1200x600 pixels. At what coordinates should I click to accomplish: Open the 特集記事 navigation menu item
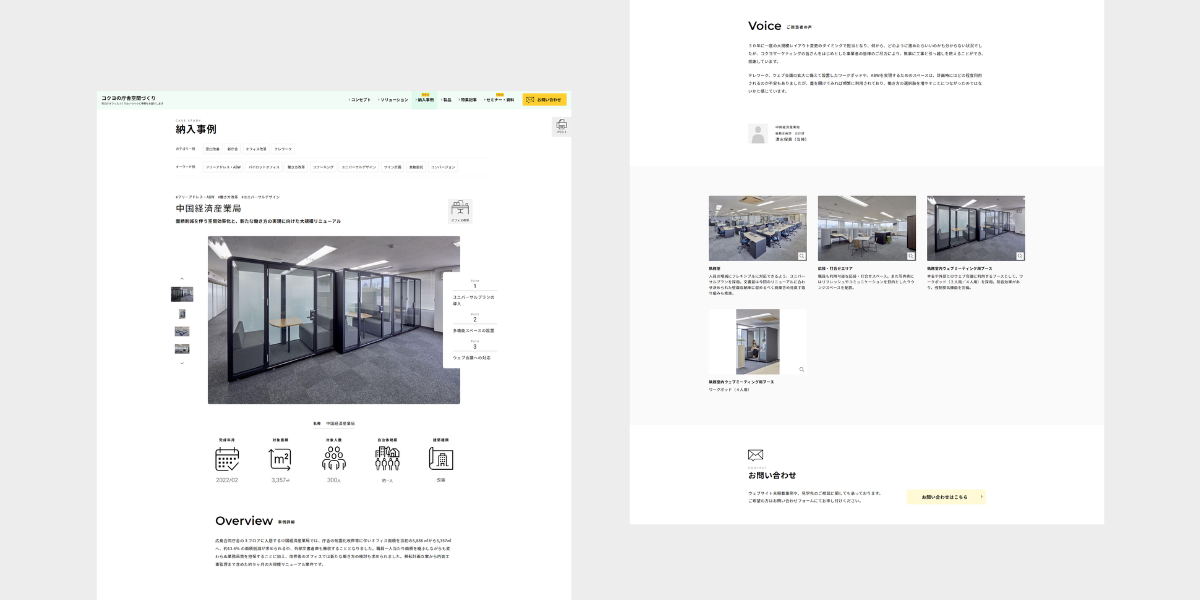pos(468,100)
